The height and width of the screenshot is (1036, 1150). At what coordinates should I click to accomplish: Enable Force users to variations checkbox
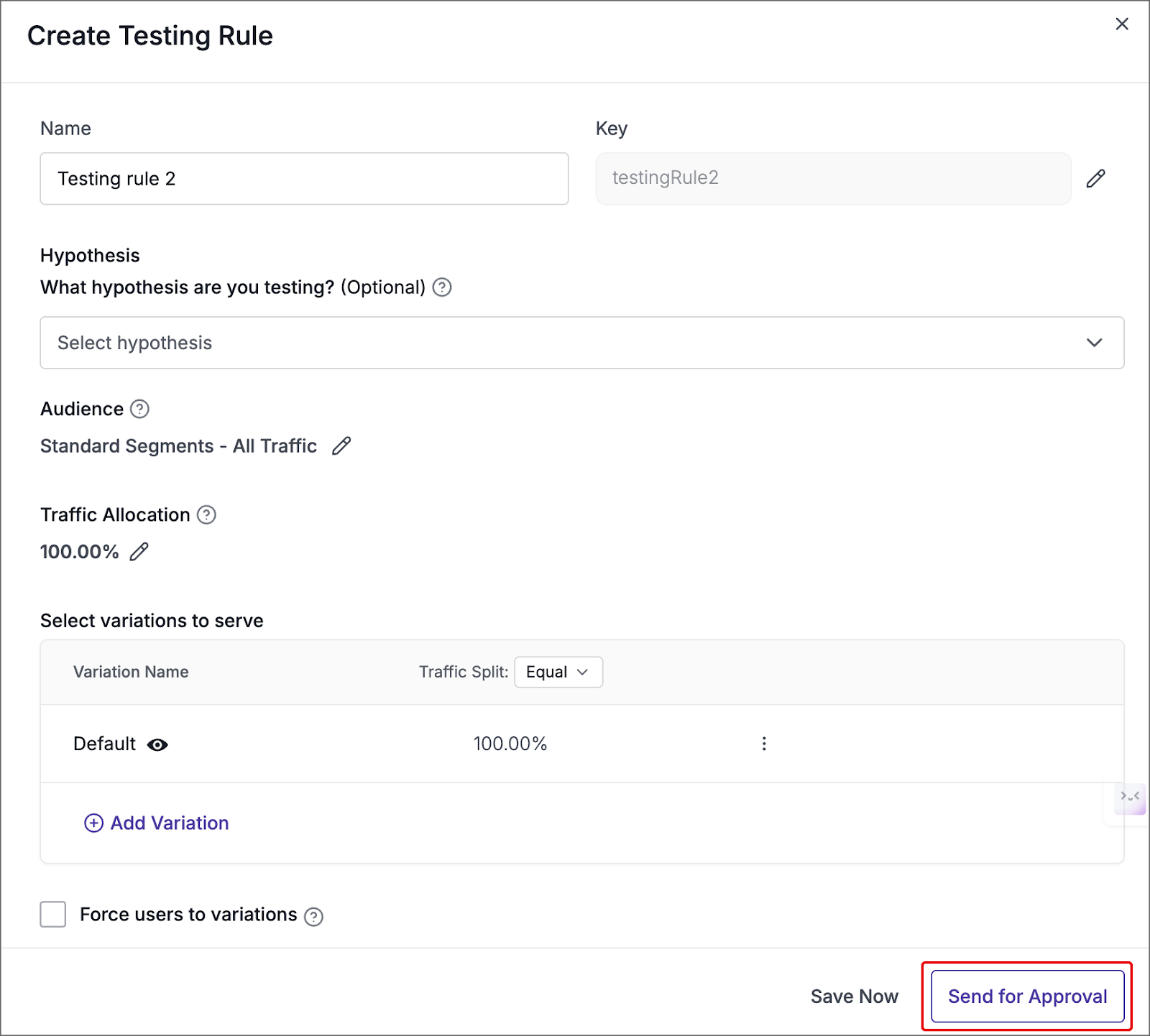point(53,915)
